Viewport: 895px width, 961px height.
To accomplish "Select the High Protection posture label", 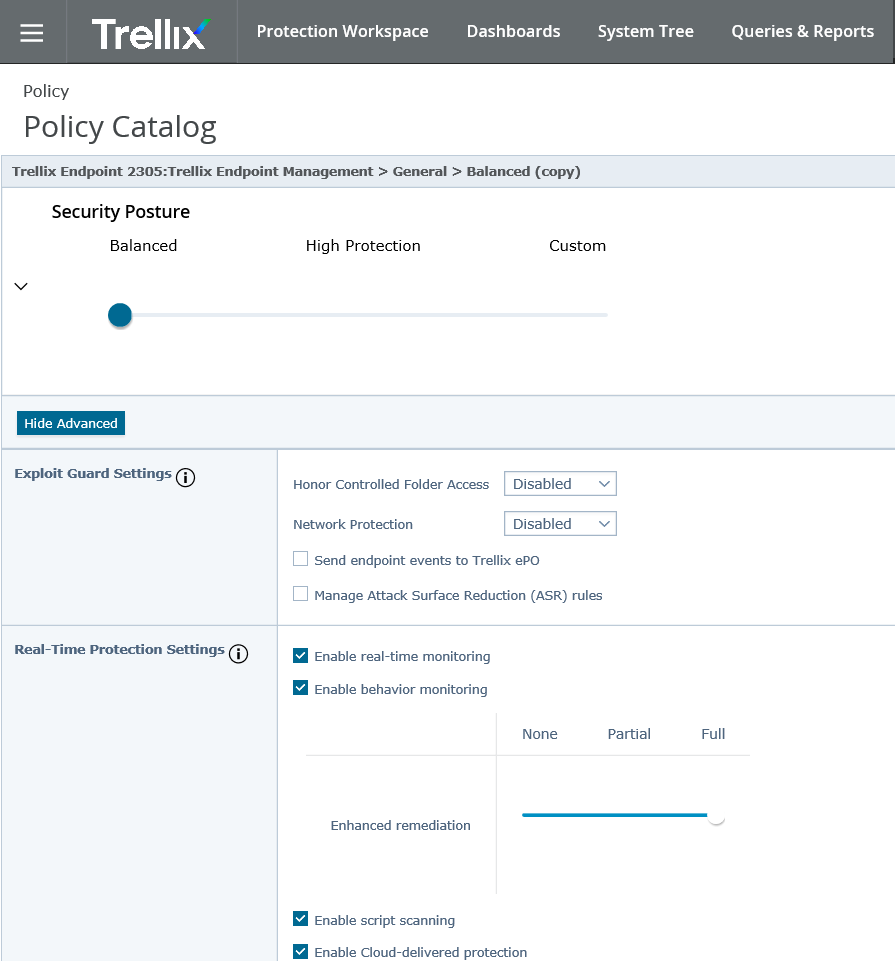I will click(363, 246).
